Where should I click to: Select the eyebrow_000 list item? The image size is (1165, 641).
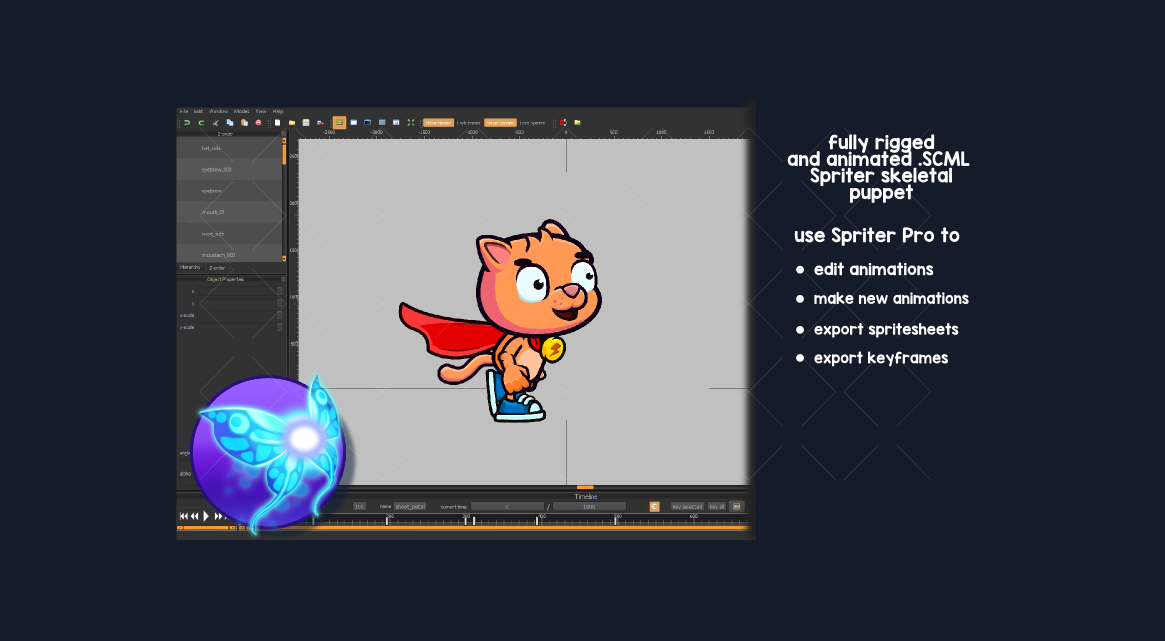tap(229, 169)
